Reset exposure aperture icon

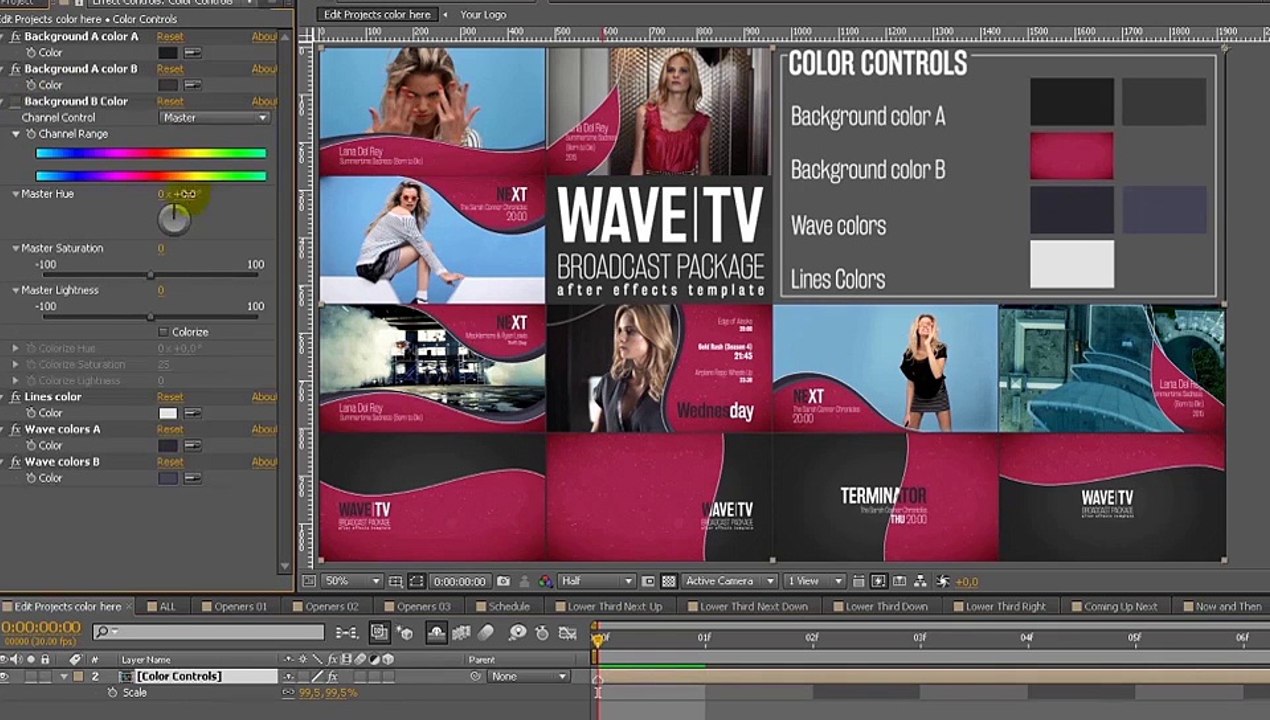point(943,581)
